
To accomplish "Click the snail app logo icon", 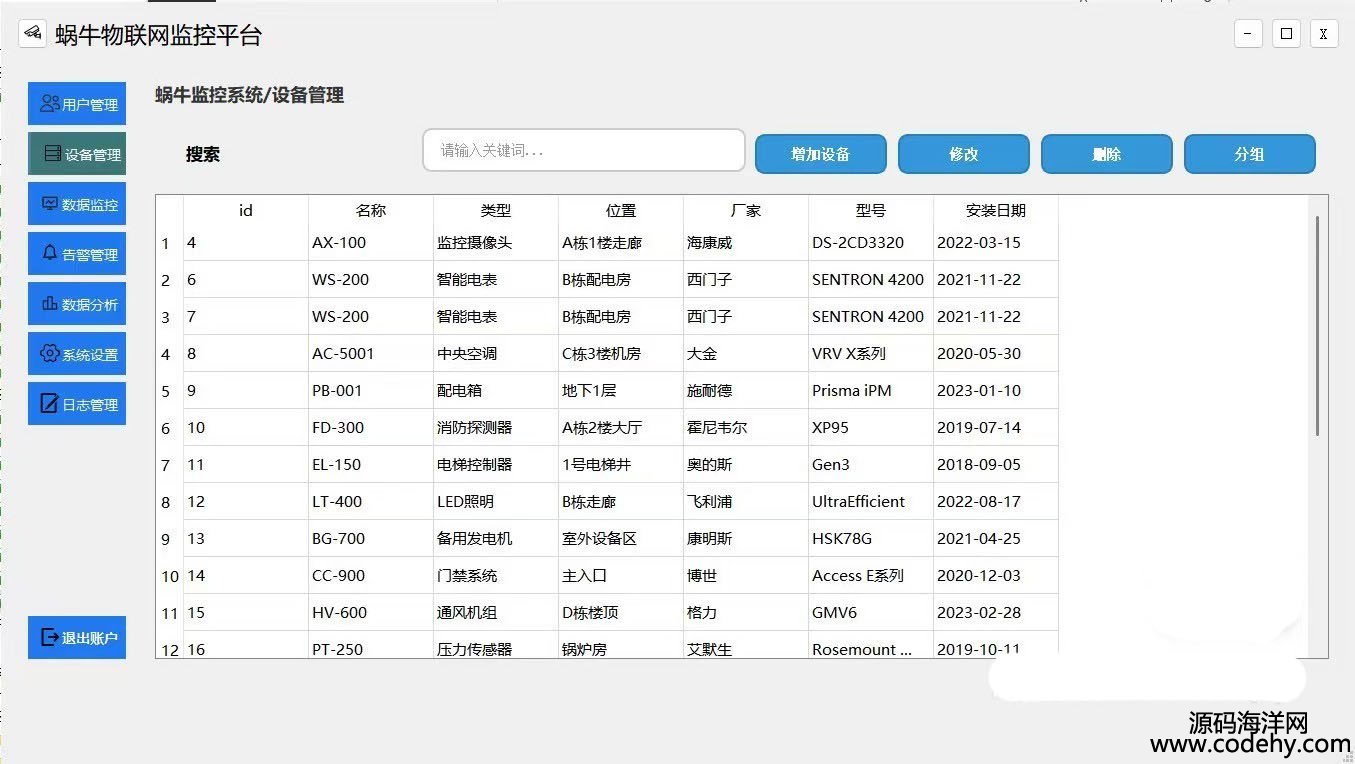I will pyautogui.click(x=32, y=34).
